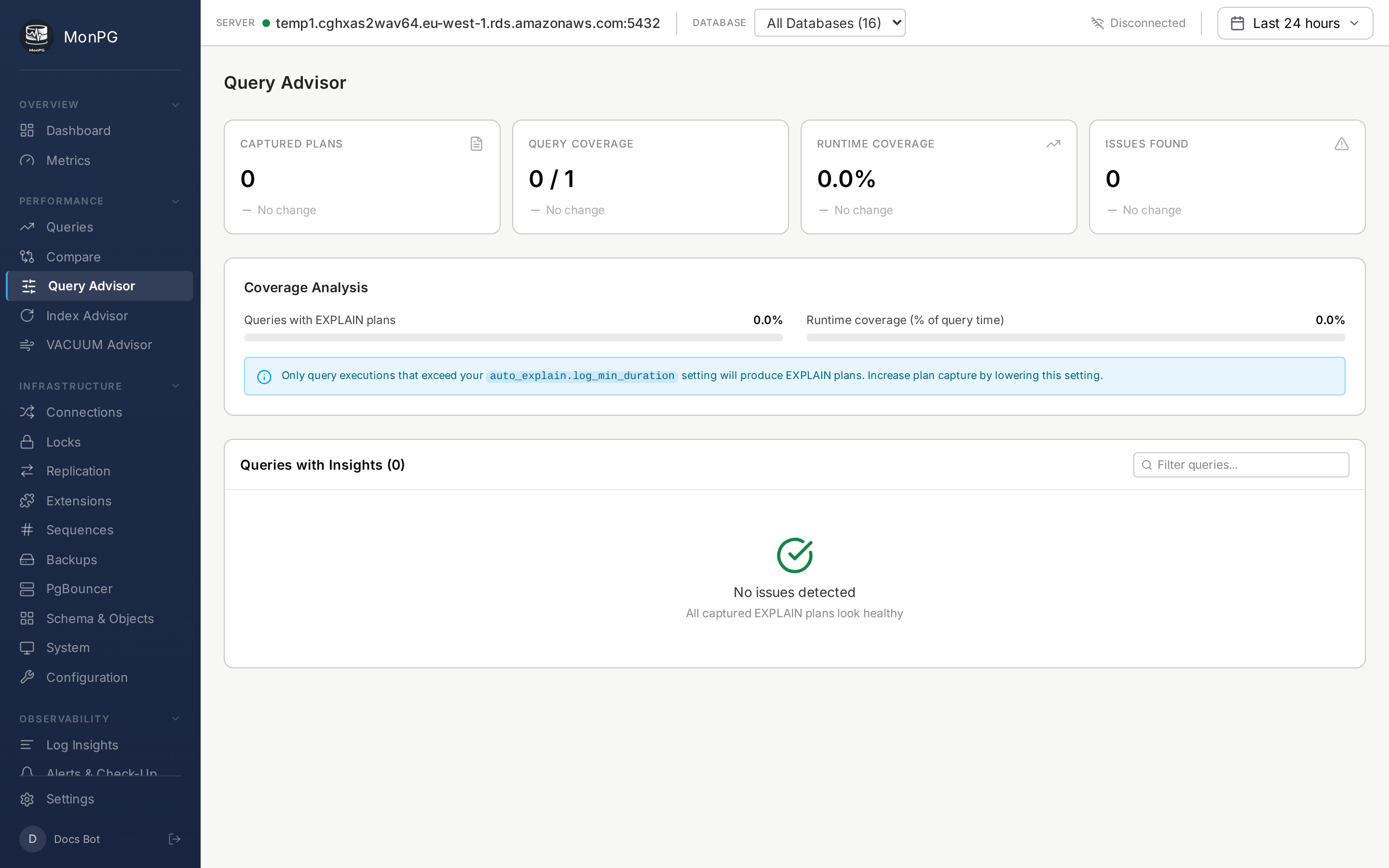Viewport: 1389px width, 868px height.
Task: Click the server hostname text
Action: coord(468,23)
